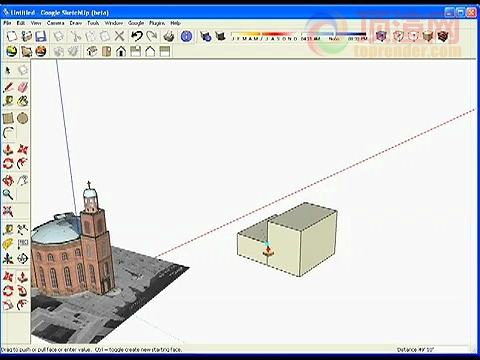Expand the Tools menu
The image size is (480, 360).
tap(93, 23)
